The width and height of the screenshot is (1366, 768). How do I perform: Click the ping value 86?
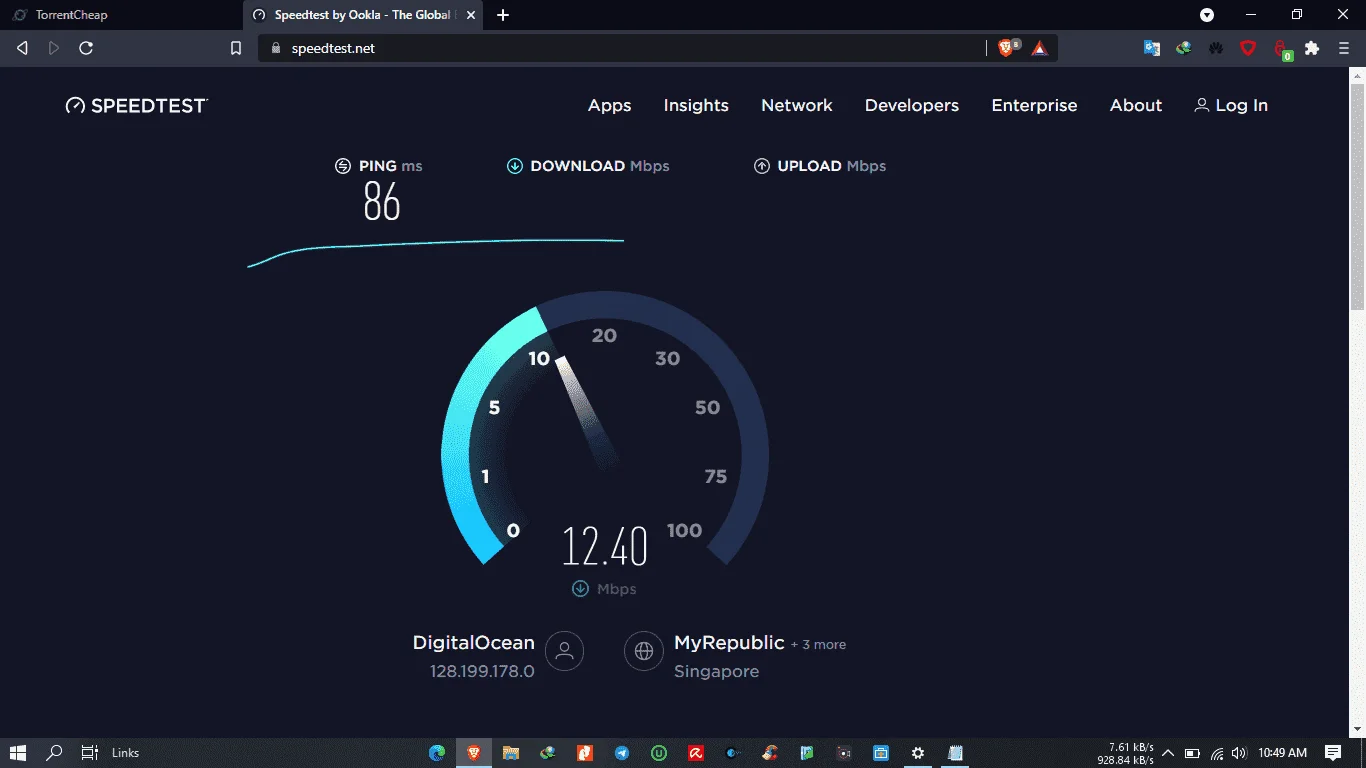[382, 202]
